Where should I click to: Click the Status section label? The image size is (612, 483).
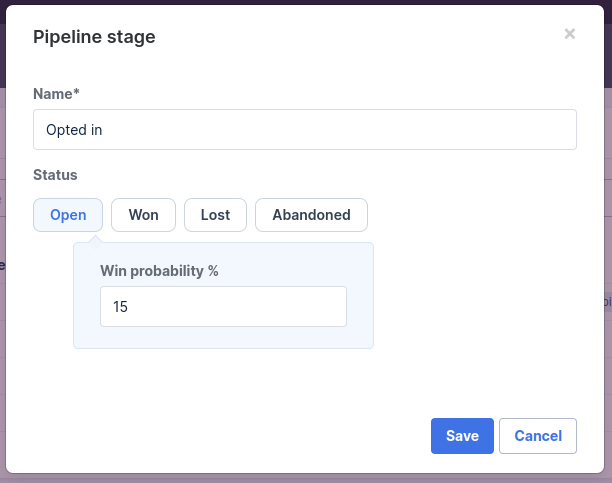[x=55, y=175]
